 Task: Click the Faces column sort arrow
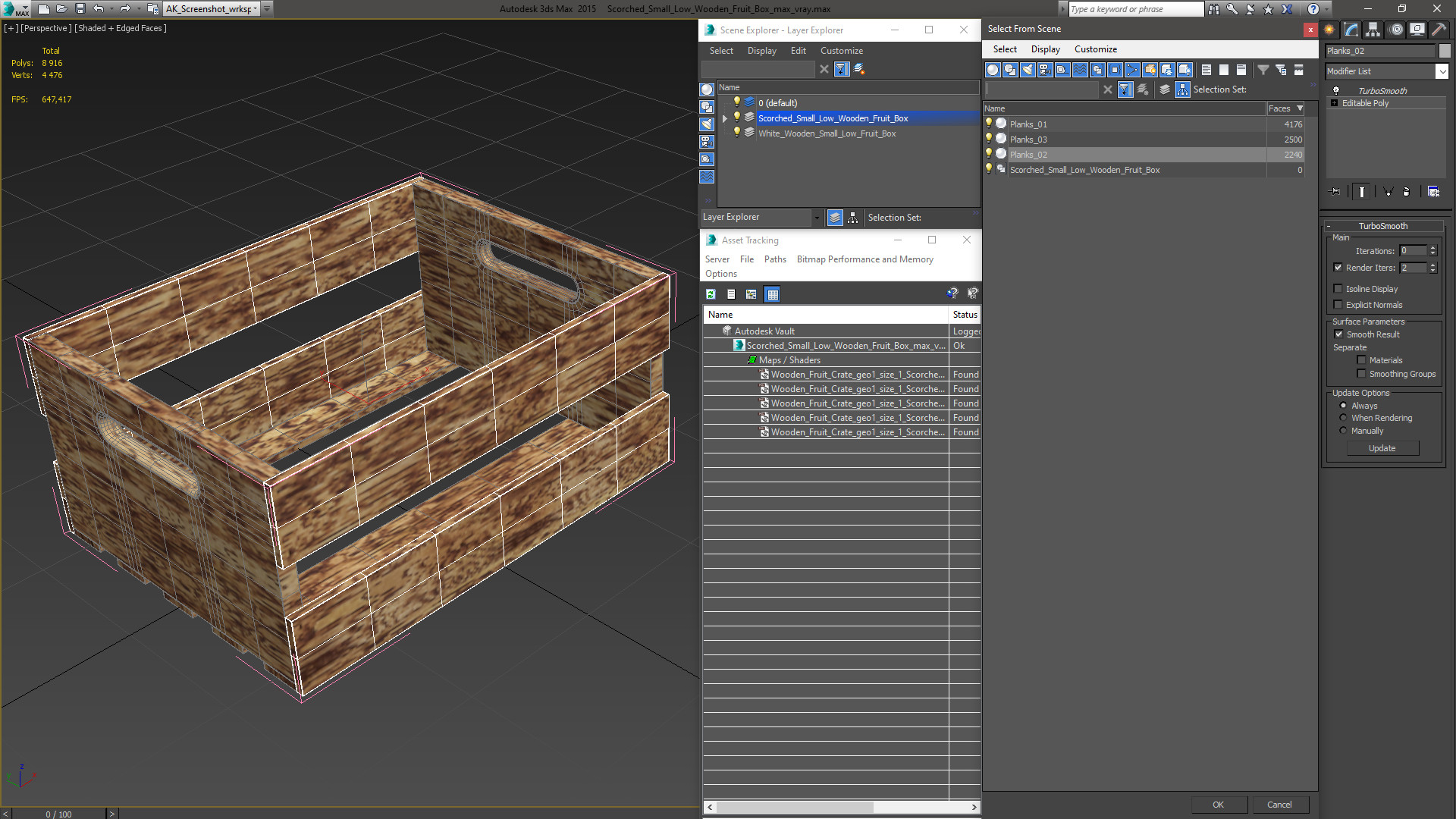1300,108
